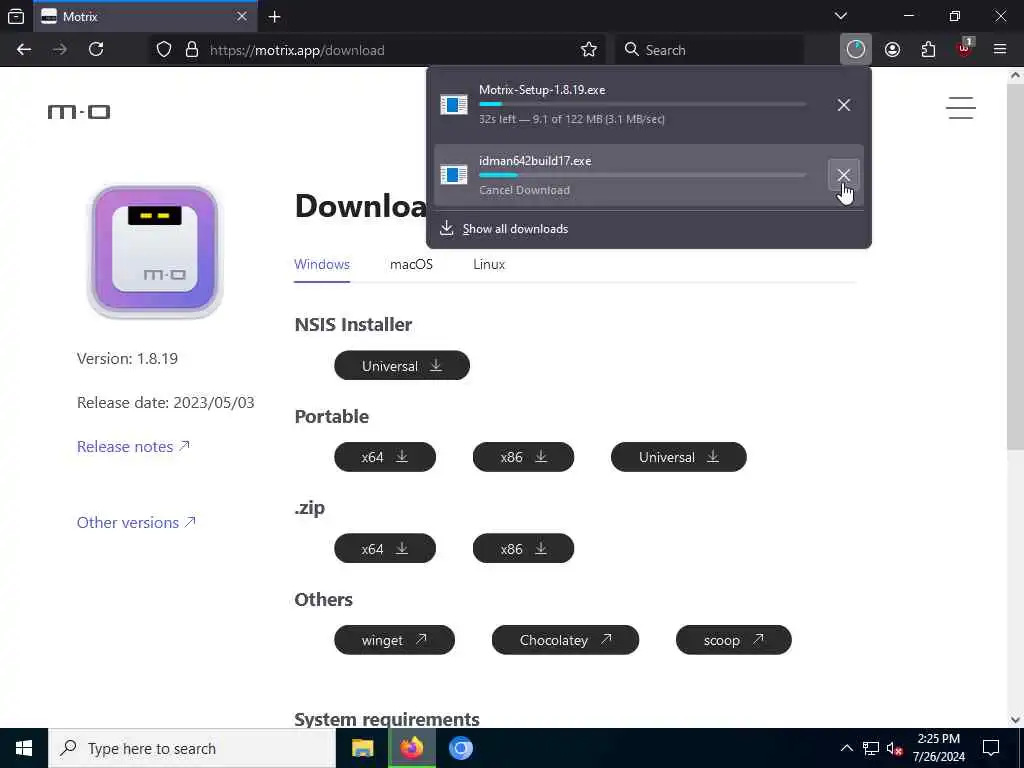Screen dimensions: 1024x768
Task: Open the extensions puzzle icon
Action: click(928, 50)
